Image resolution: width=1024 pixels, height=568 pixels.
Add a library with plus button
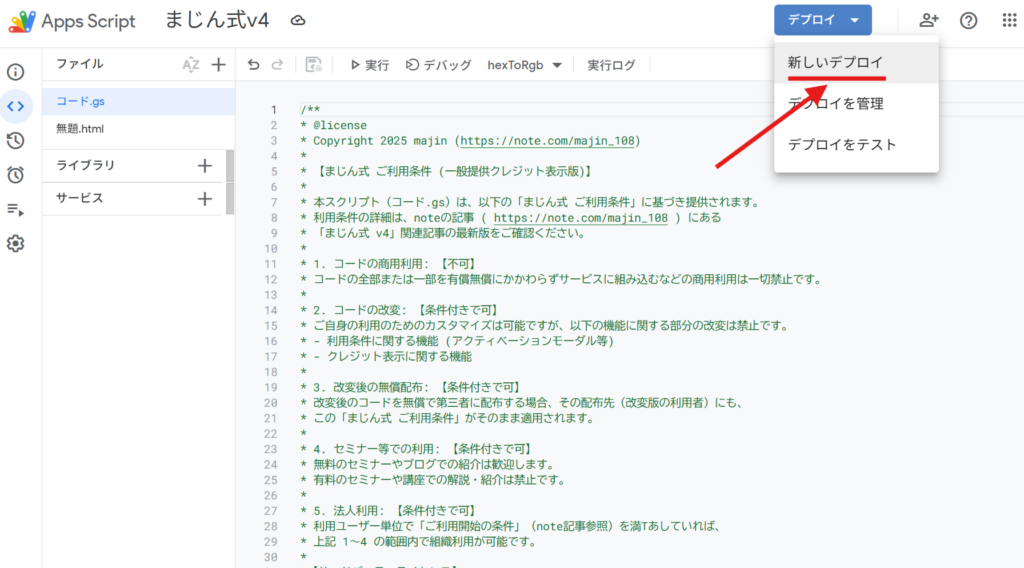click(x=205, y=165)
